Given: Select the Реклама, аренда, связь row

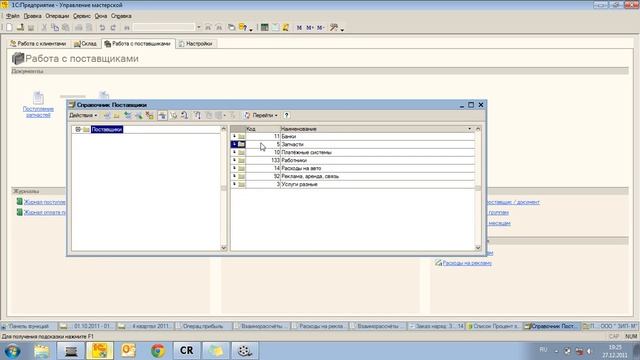Looking at the screenshot, I should pos(353,176).
